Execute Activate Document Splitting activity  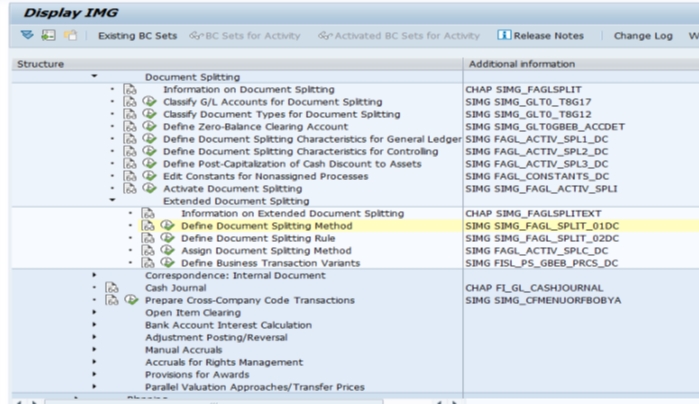click(x=149, y=188)
